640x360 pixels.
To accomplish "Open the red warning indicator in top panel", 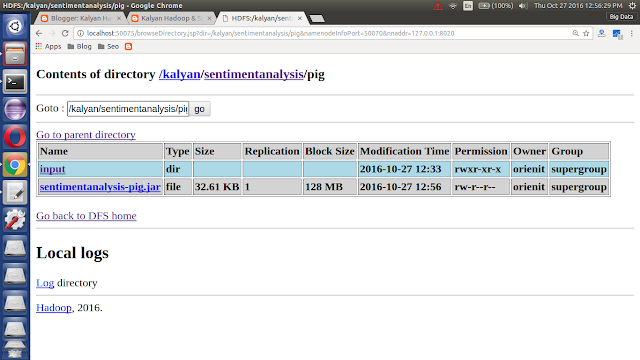I will [438, 6].
